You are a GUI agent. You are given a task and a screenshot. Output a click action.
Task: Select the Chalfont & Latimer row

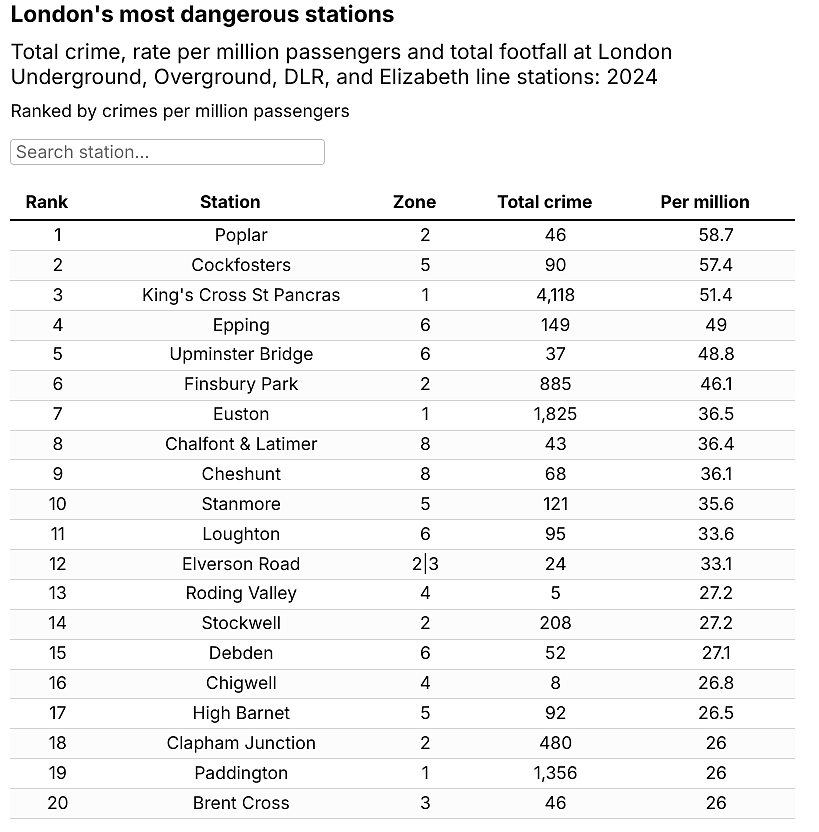coord(402,444)
